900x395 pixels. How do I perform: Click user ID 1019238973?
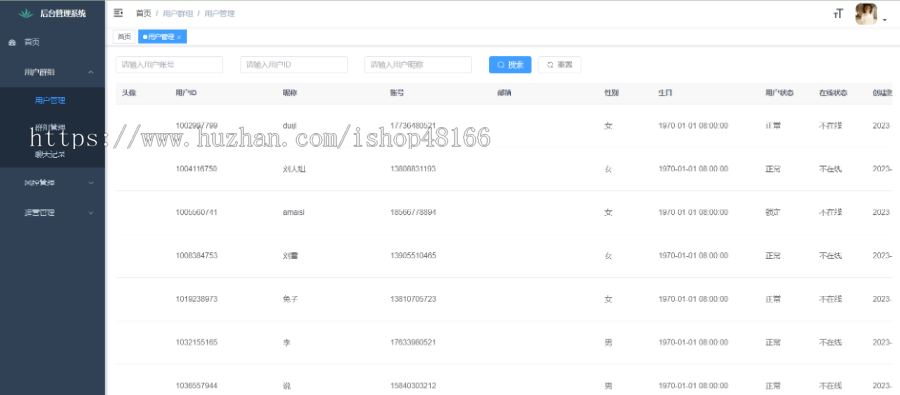(196, 299)
